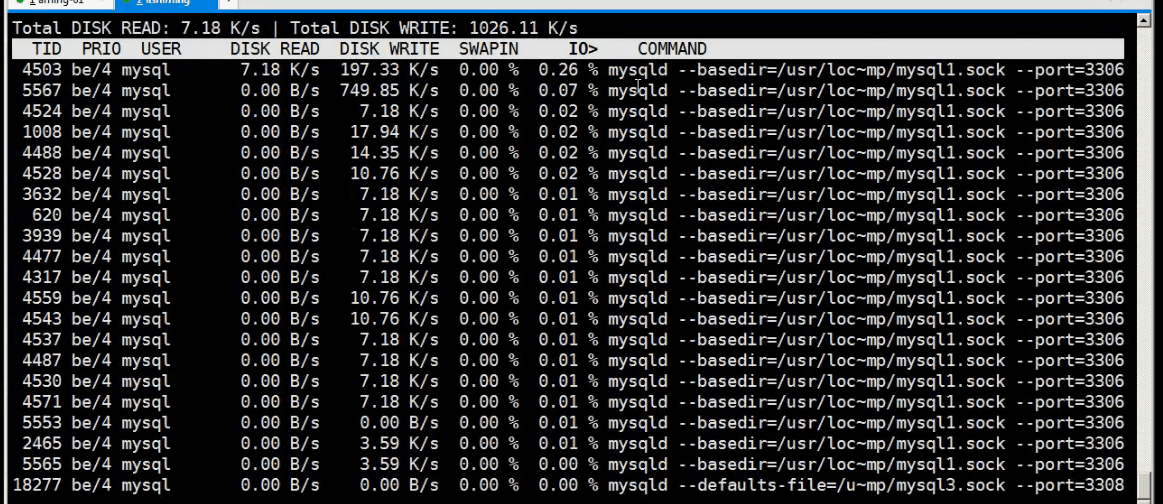Select thread ID 4528
The image size is (1163, 504).
pos(42,173)
